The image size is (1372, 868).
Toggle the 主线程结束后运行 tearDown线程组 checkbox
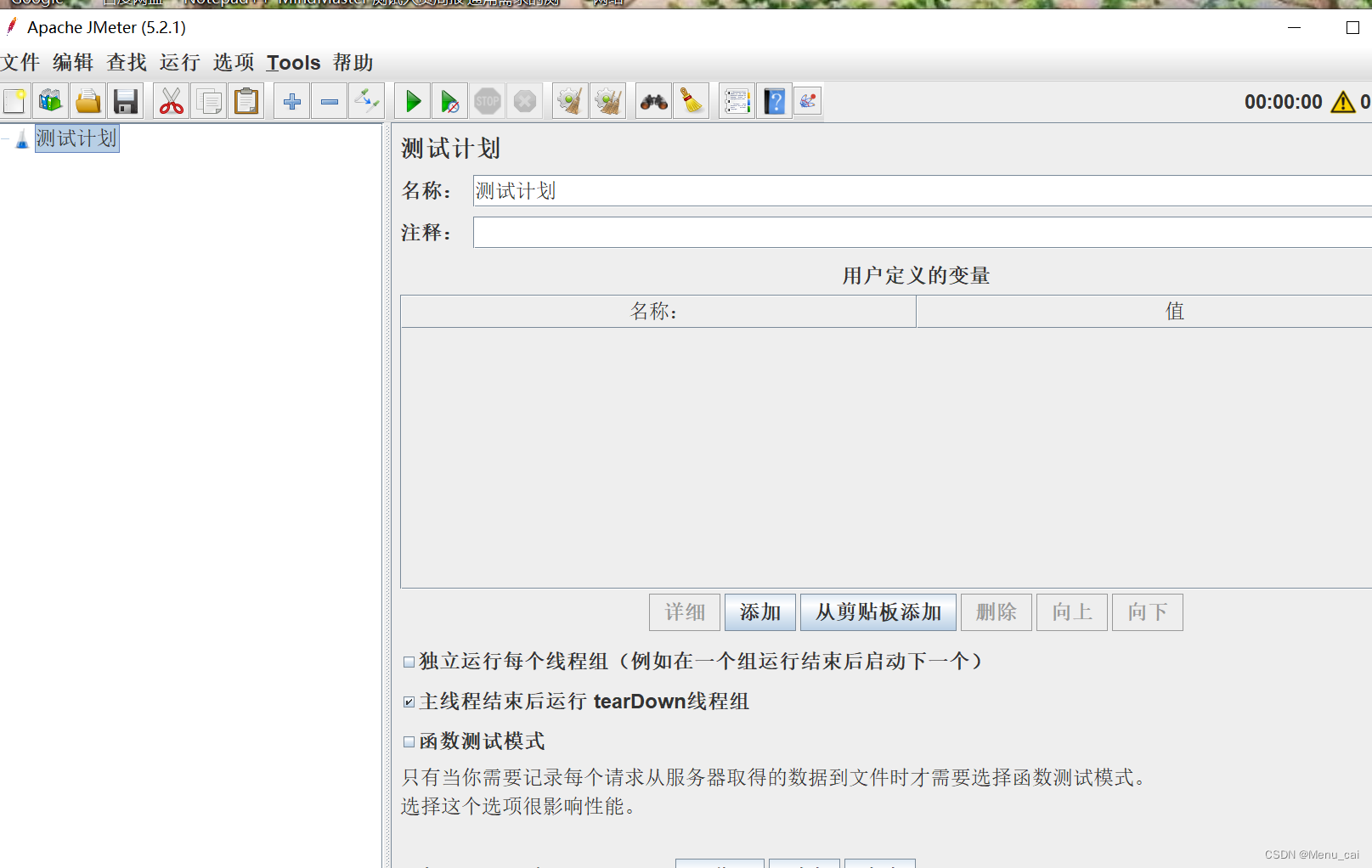[x=409, y=702]
